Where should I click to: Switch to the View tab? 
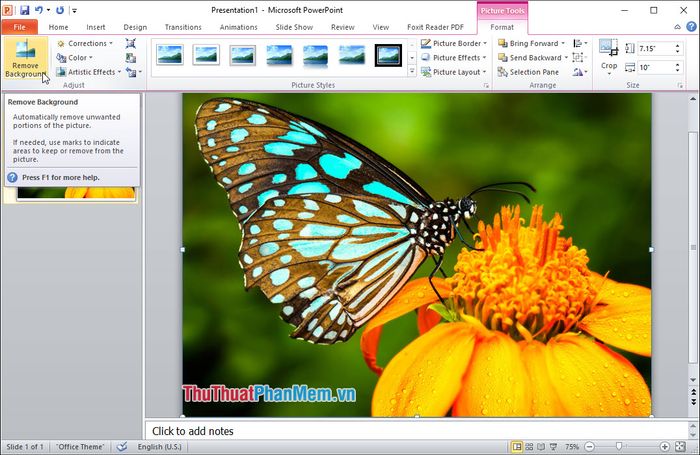point(381,27)
